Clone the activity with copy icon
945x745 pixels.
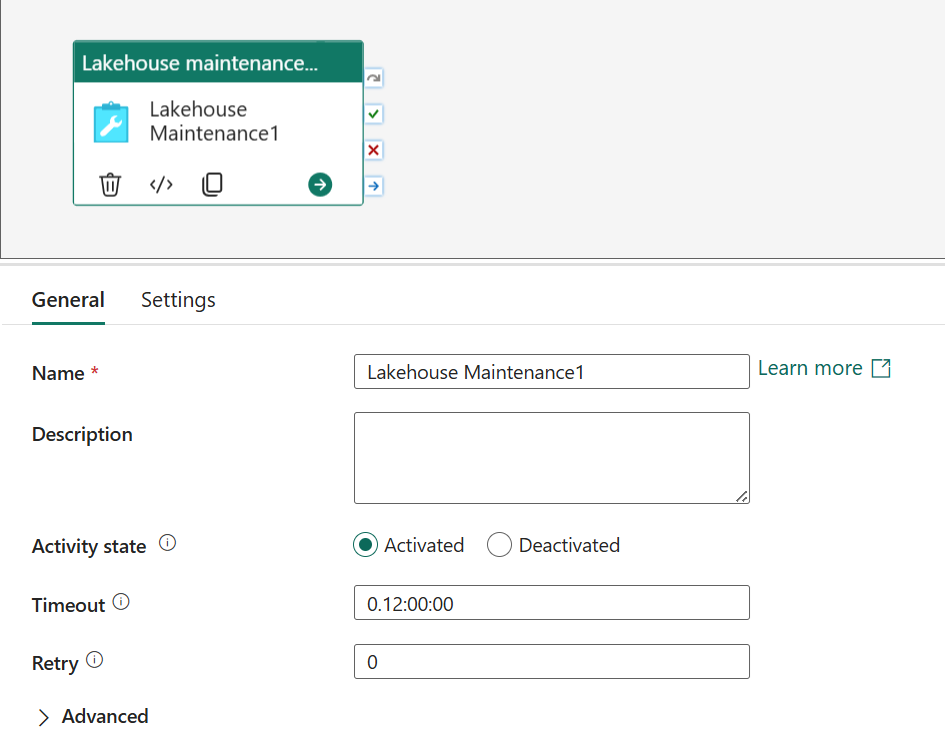click(212, 184)
